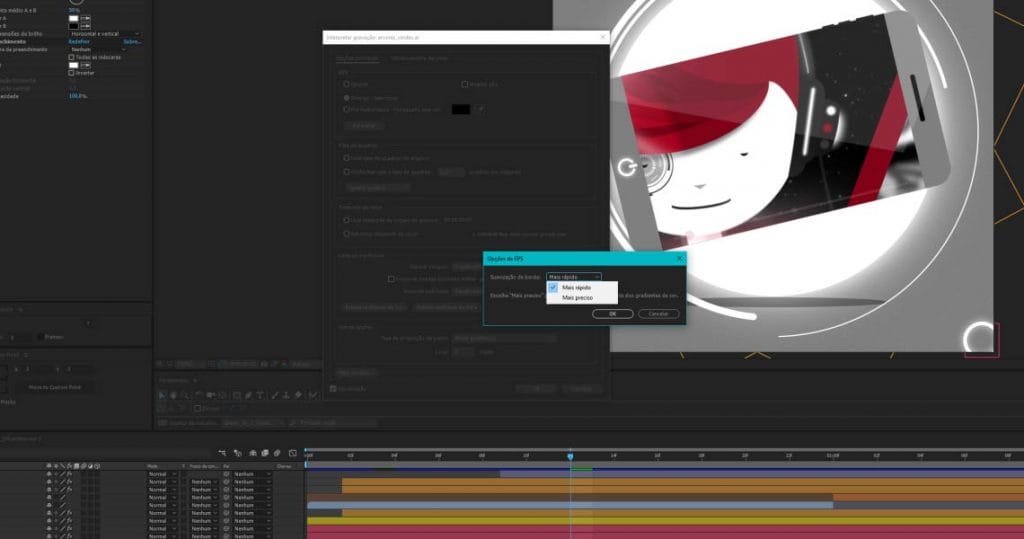Open the "Horizontal e vertical" dropdown

pyautogui.click(x=105, y=34)
